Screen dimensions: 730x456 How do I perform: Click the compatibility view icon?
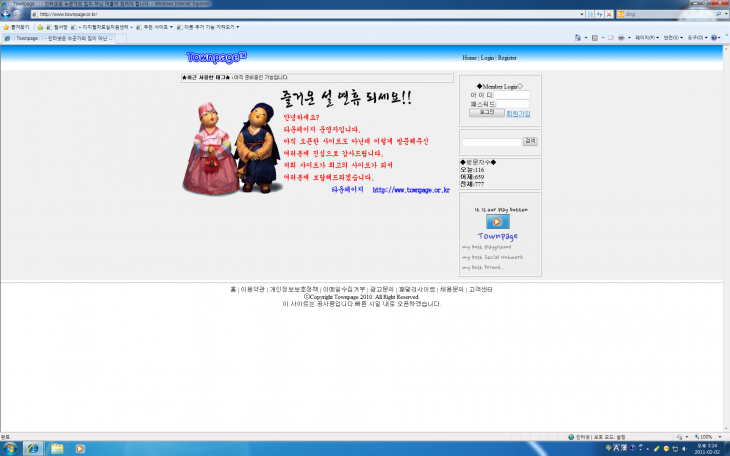(x=590, y=14)
